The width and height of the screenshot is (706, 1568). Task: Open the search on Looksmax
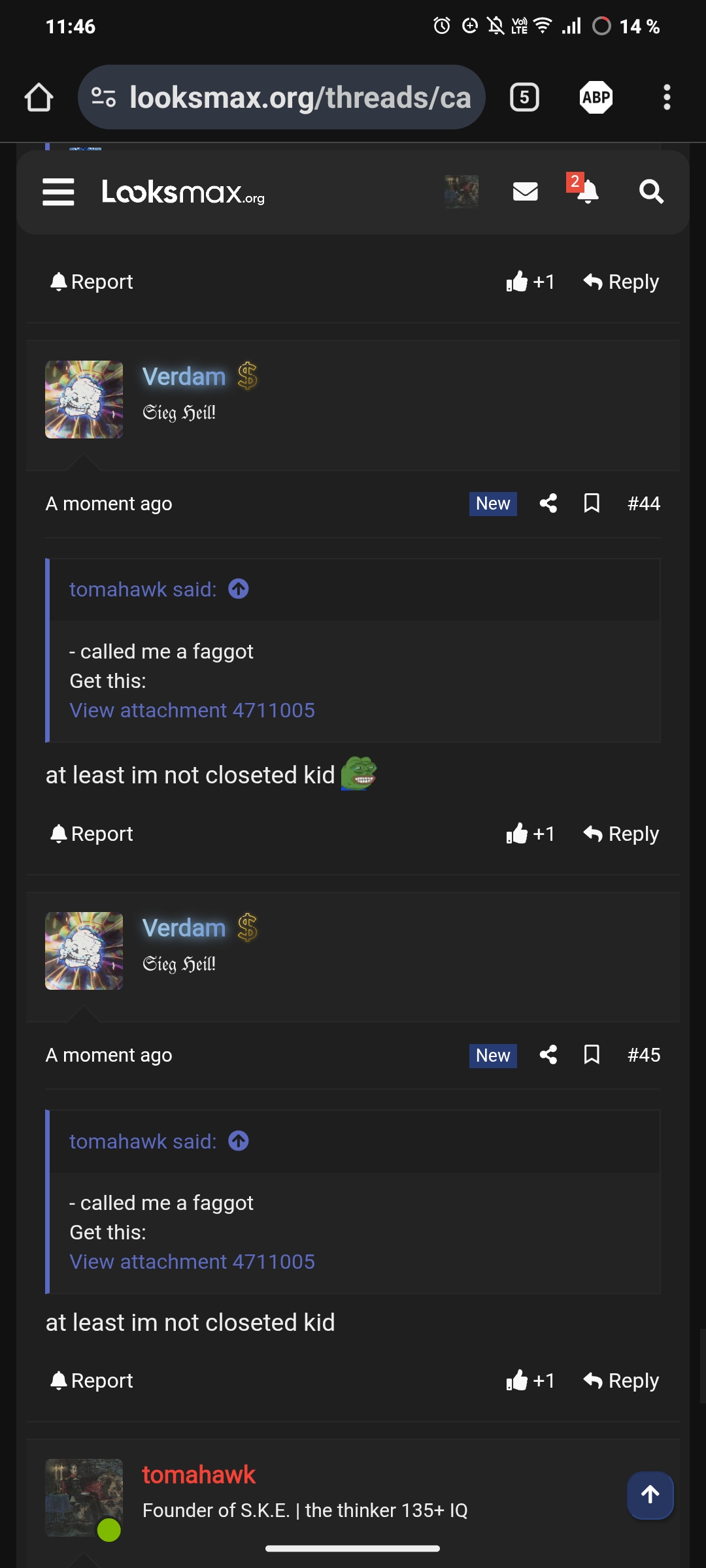pyautogui.click(x=650, y=191)
